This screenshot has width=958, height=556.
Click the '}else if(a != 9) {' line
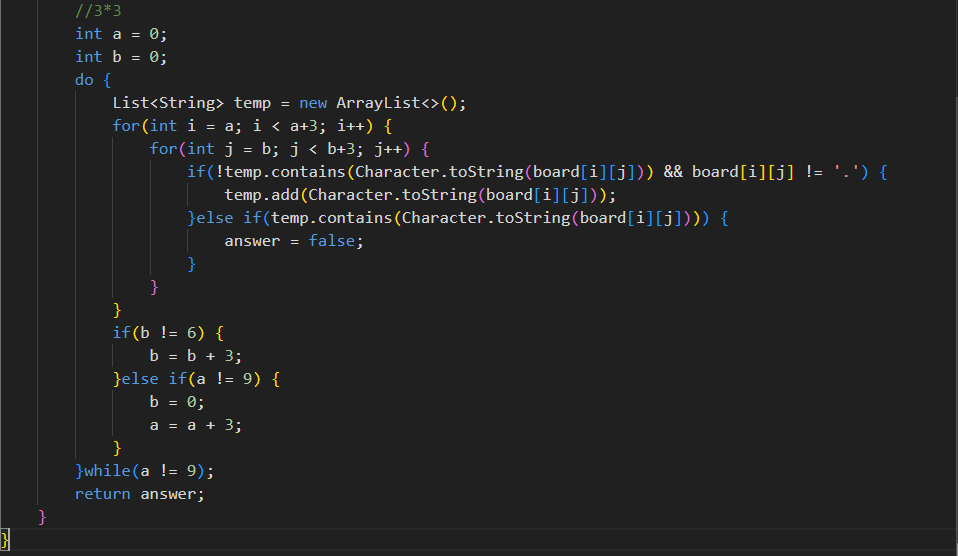pos(196,379)
